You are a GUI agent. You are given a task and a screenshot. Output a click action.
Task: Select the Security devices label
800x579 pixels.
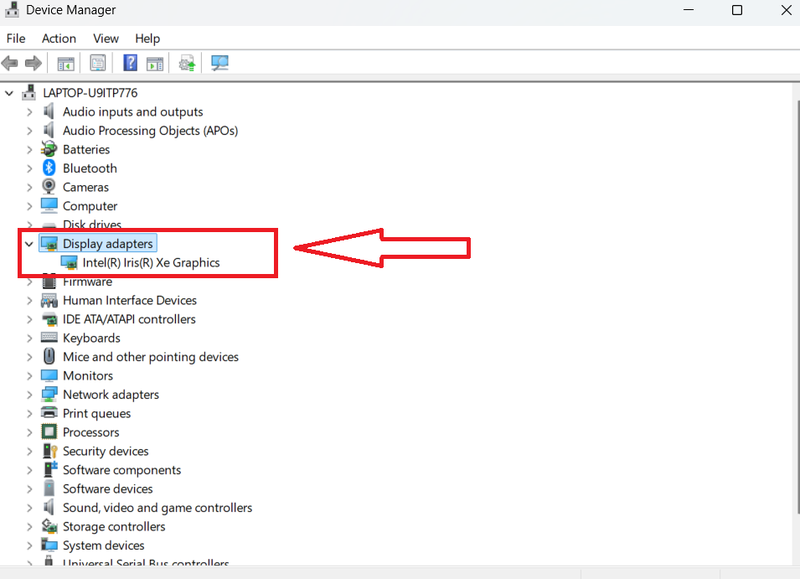pyautogui.click(x=106, y=451)
